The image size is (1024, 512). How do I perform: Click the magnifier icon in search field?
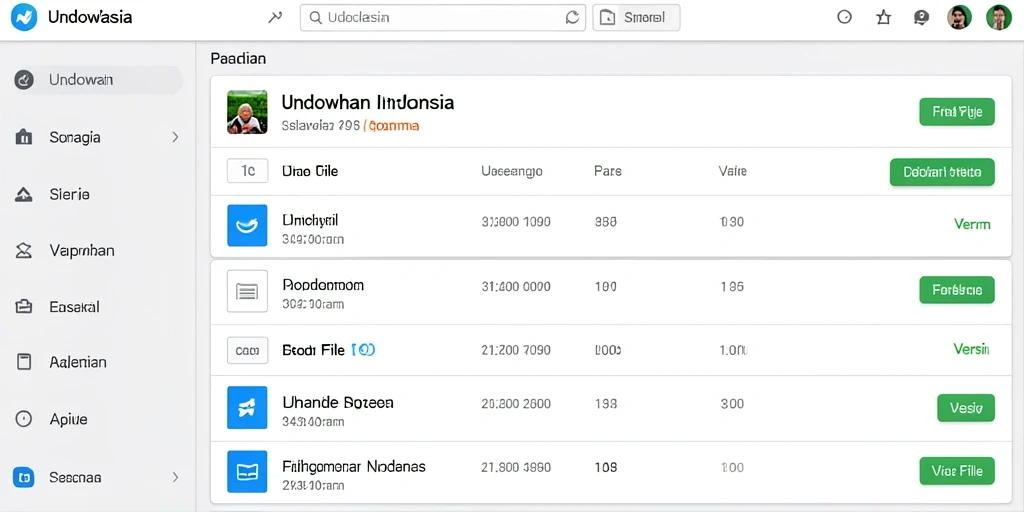click(x=315, y=18)
